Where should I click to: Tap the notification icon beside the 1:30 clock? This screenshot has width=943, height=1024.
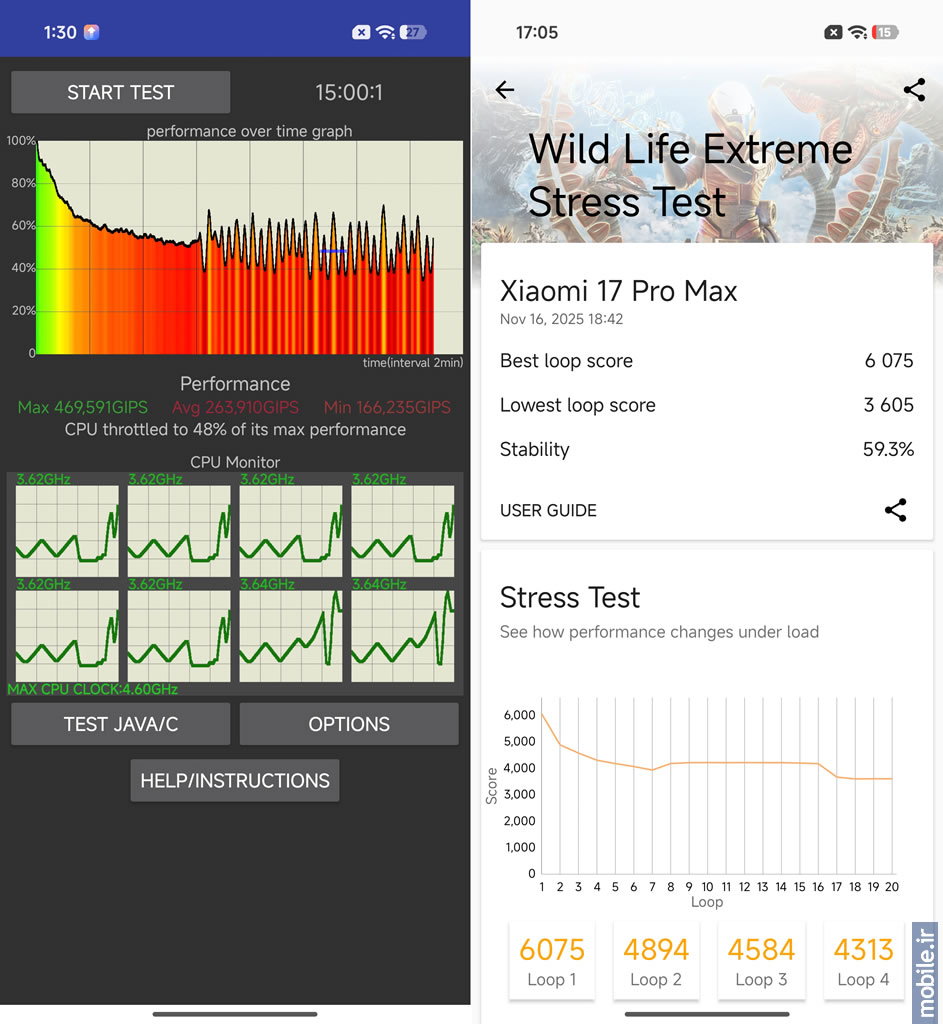(x=91, y=32)
